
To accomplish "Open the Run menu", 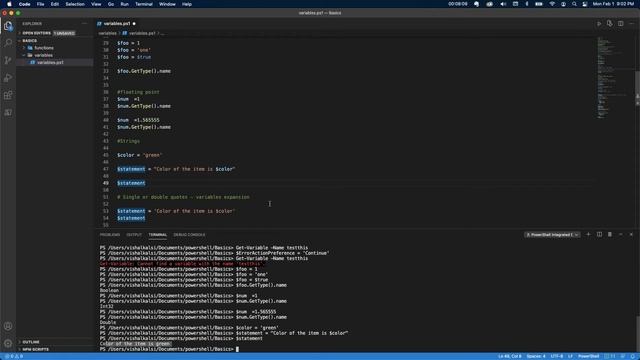I will tap(124, 4).
